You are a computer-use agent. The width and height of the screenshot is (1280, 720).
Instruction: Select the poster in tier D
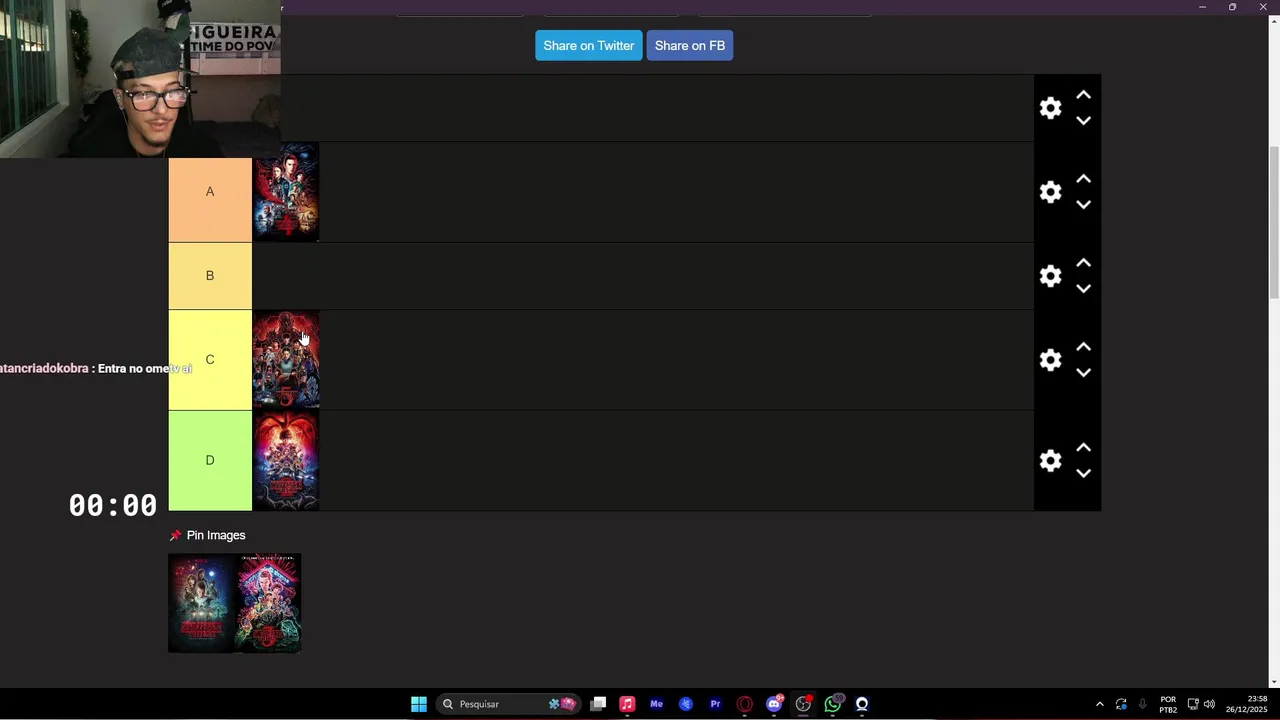tap(286, 460)
